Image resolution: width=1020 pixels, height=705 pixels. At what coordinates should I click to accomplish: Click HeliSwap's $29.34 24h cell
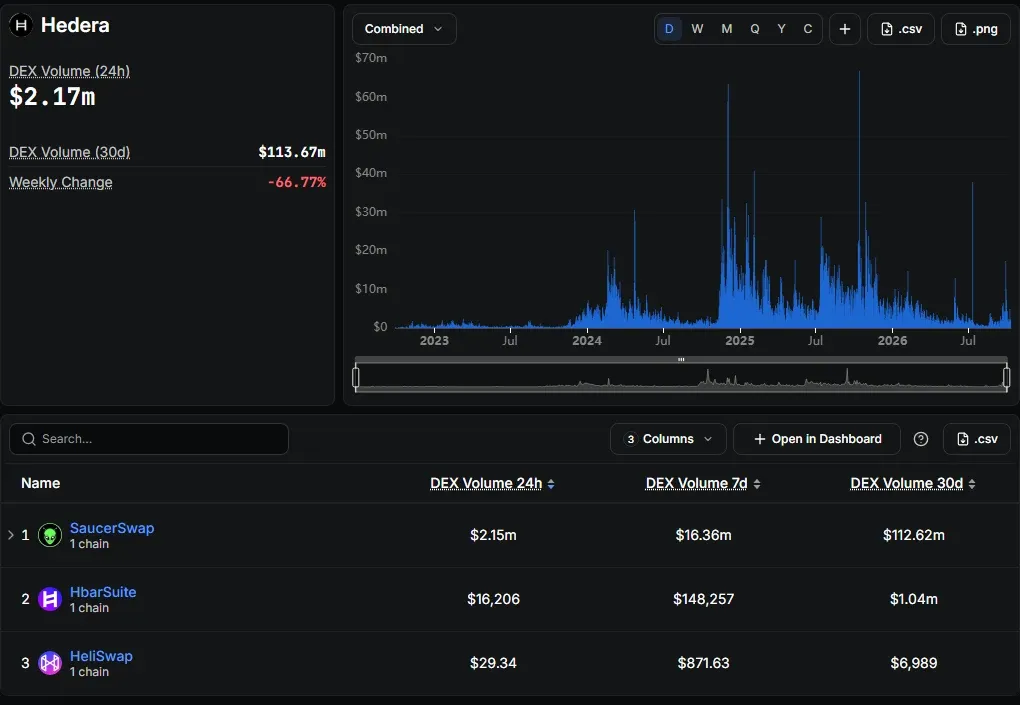click(493, 663)
